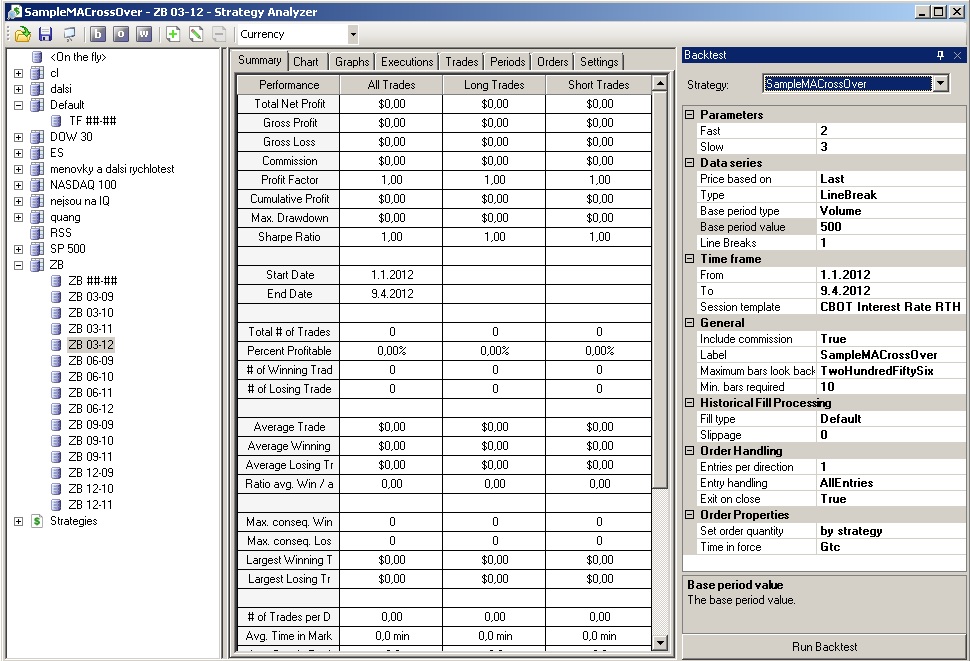Click the Long Trades column header
This screenshot has height=661, width=970.
pyautogui.click(x=494, y=85)
